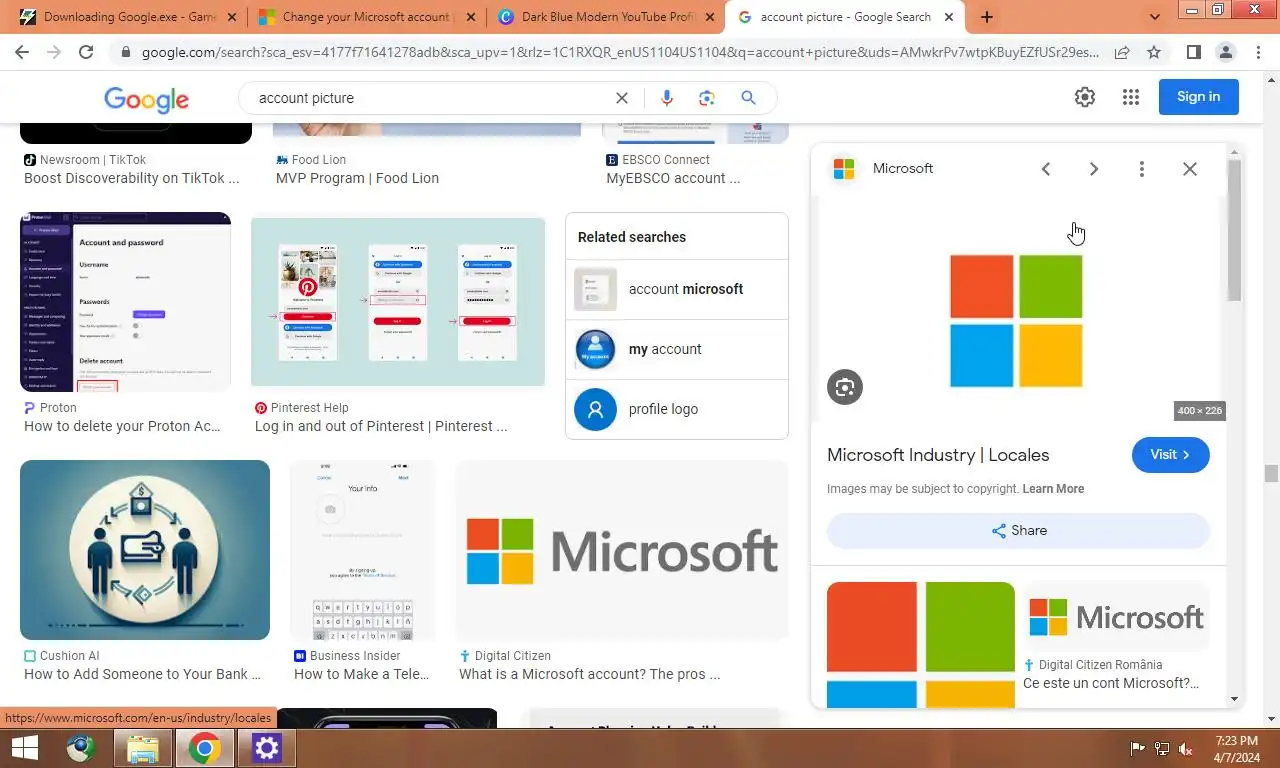Click the muted volume tray icon
The width and height of the screenshot is (1280, 768).
(x=1186, y=748)
